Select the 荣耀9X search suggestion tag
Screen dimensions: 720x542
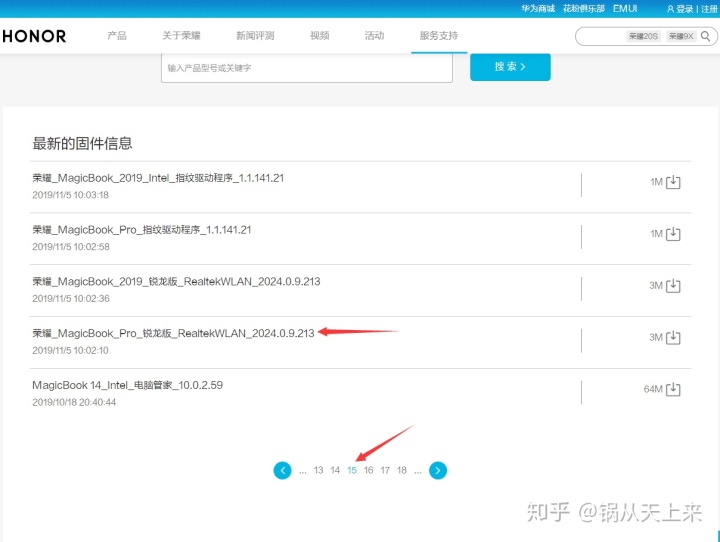pos(681,36)
